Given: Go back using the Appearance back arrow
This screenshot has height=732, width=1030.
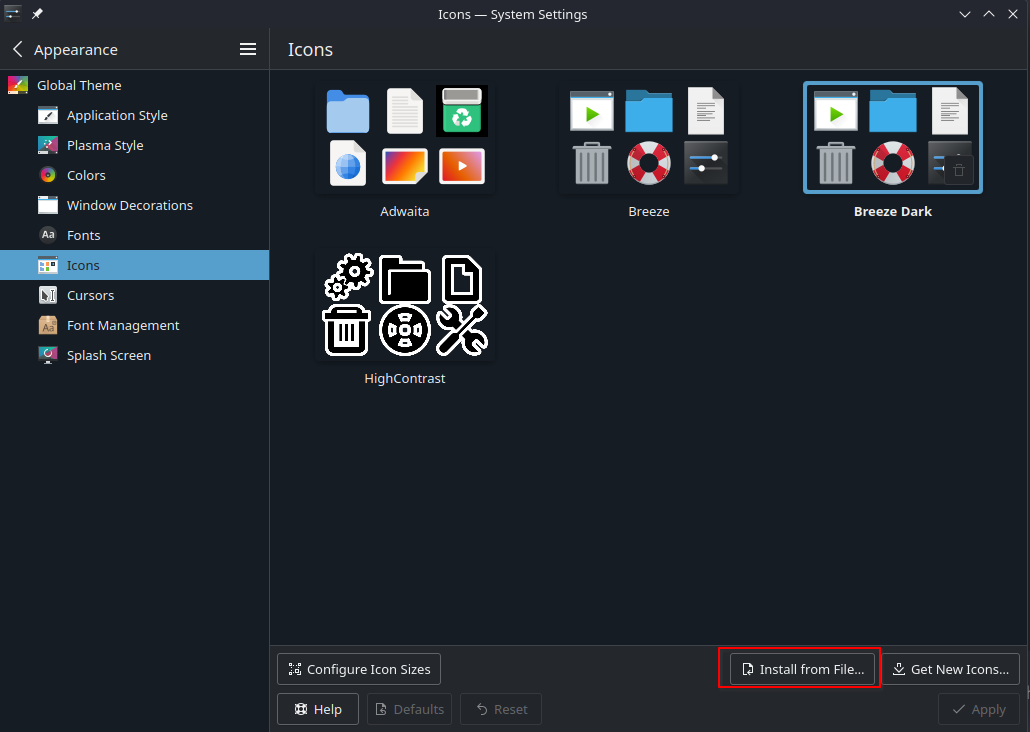Looking at the screenshot, I should 18,49.
